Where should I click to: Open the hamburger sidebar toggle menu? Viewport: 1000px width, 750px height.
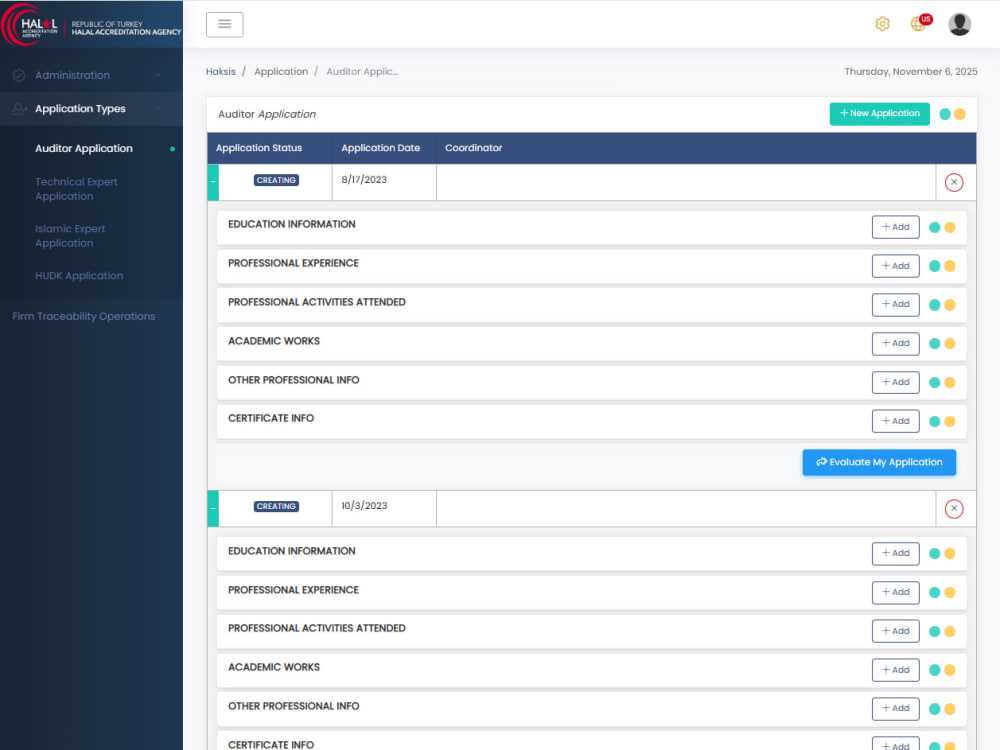click(x=224, y=24)
